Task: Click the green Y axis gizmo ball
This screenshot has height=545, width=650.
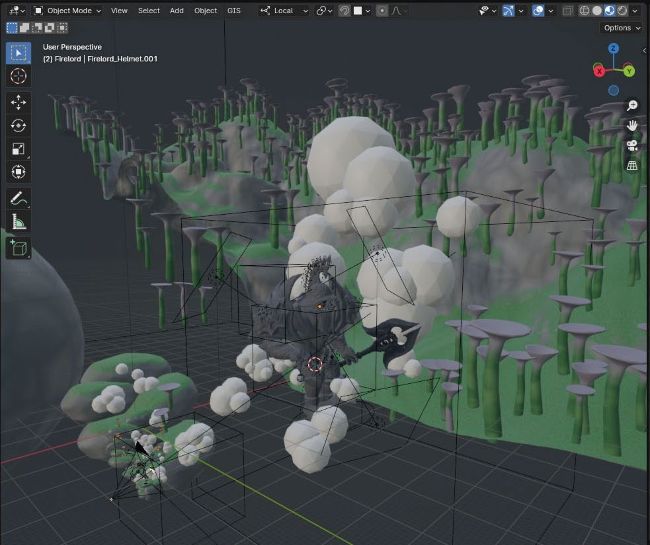Action: click(628, 70)
